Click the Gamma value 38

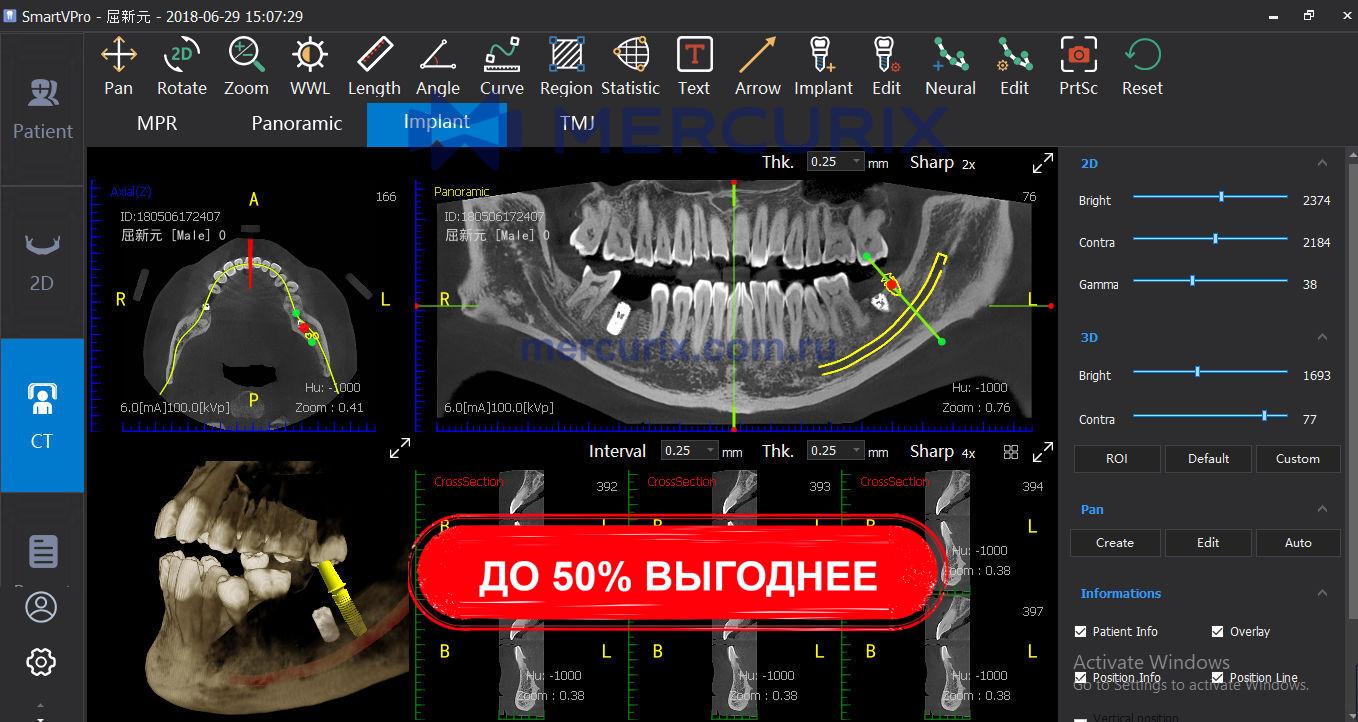[1310, 284]
